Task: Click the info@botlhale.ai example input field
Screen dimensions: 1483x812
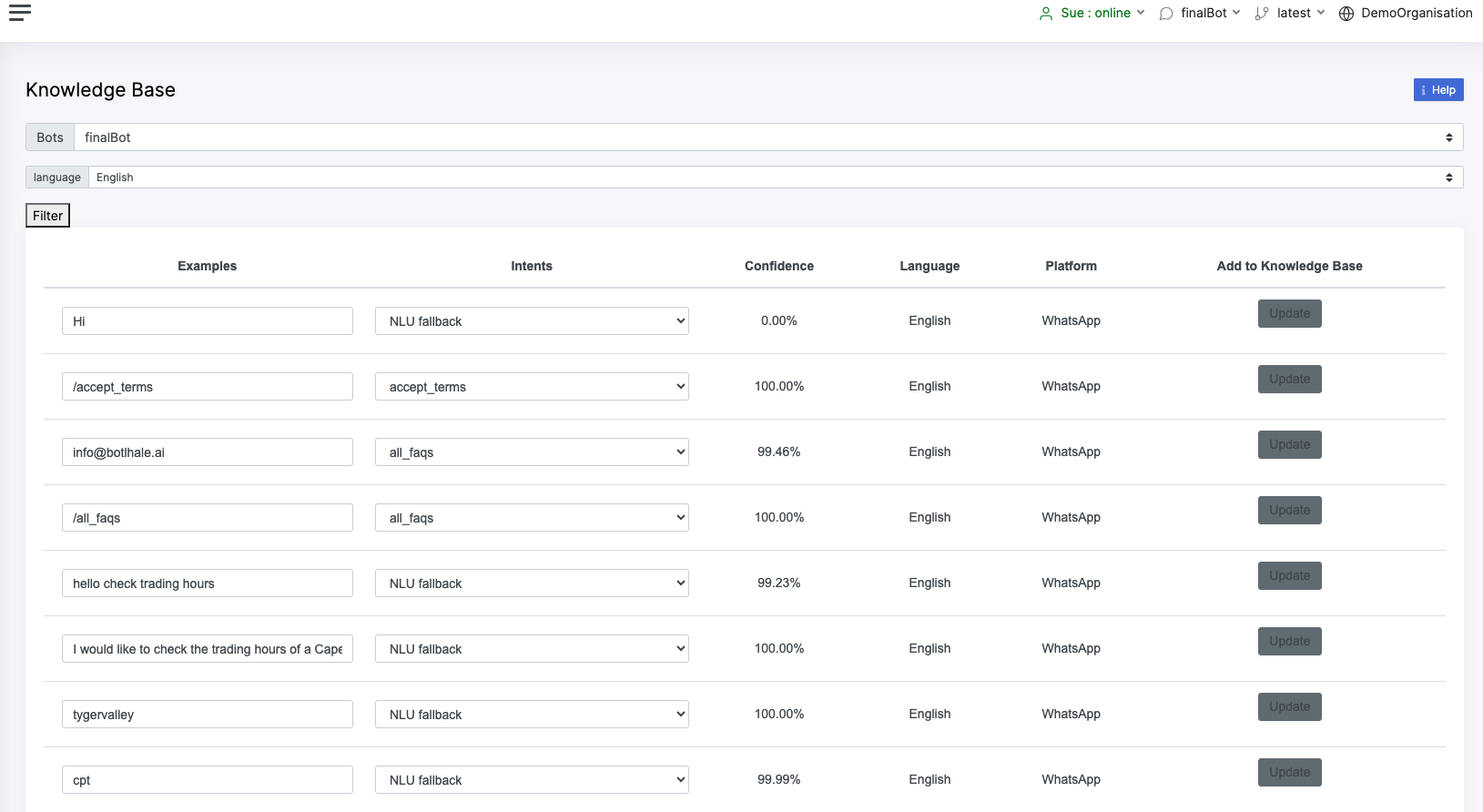Action: (x=208, y=452)
